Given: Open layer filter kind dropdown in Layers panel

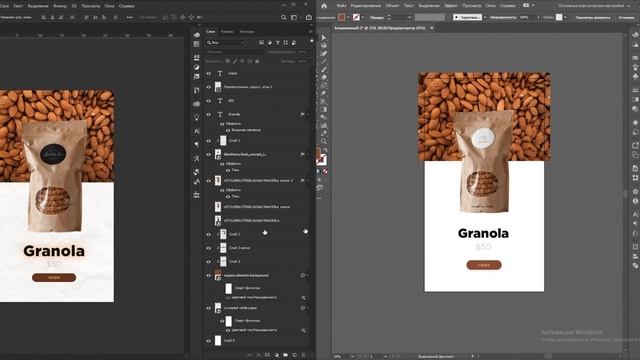Looking at the screenshot, I should click(226, 42).
